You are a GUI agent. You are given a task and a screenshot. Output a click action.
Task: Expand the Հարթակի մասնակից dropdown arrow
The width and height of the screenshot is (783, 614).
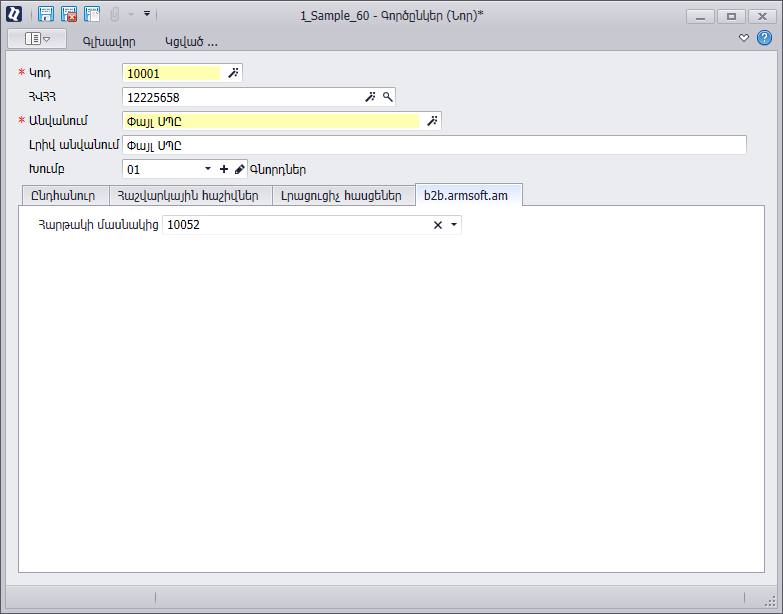pyautogui.click(x=454, y=225)
